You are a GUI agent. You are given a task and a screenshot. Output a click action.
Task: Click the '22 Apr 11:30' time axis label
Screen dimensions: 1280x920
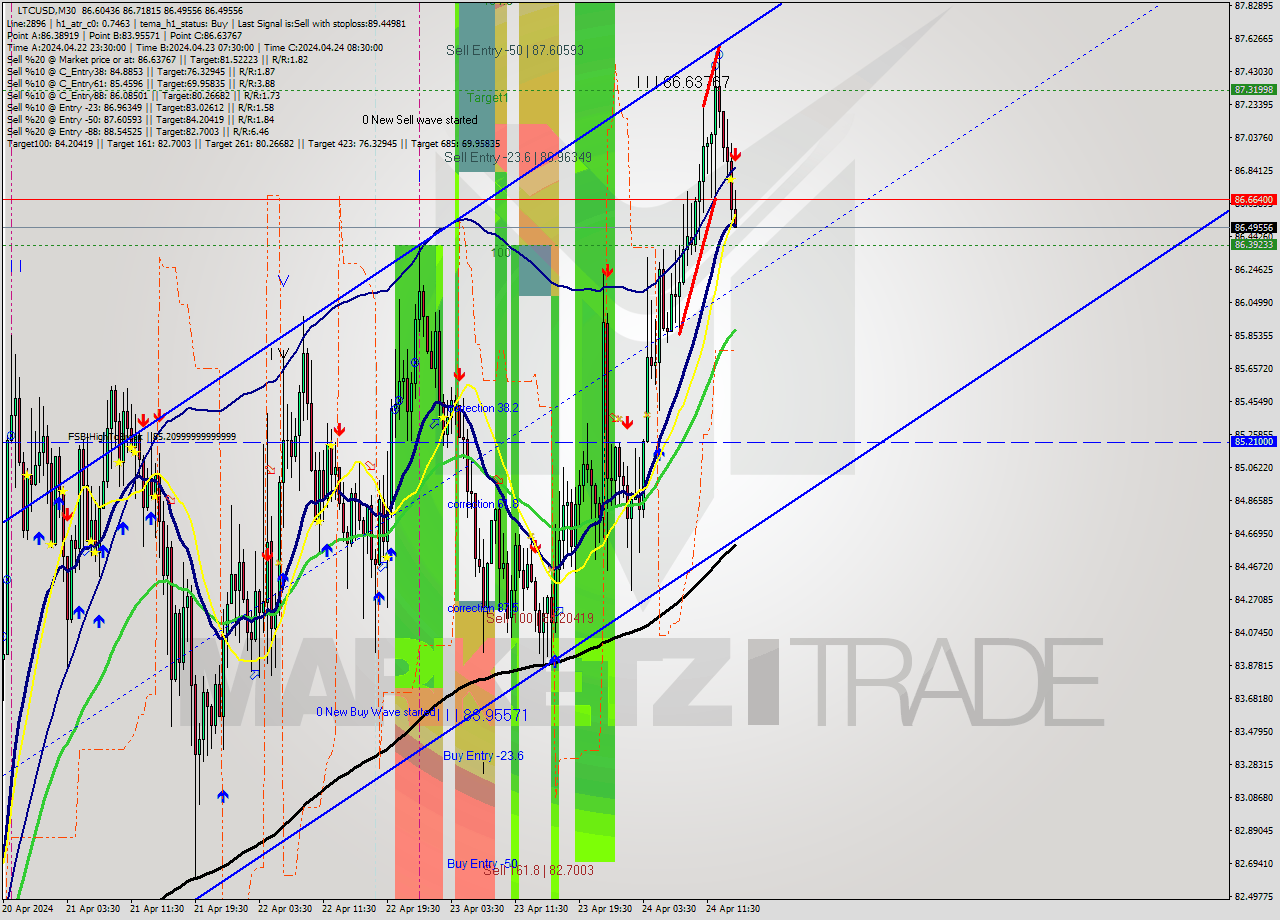(x=349, y=909)
